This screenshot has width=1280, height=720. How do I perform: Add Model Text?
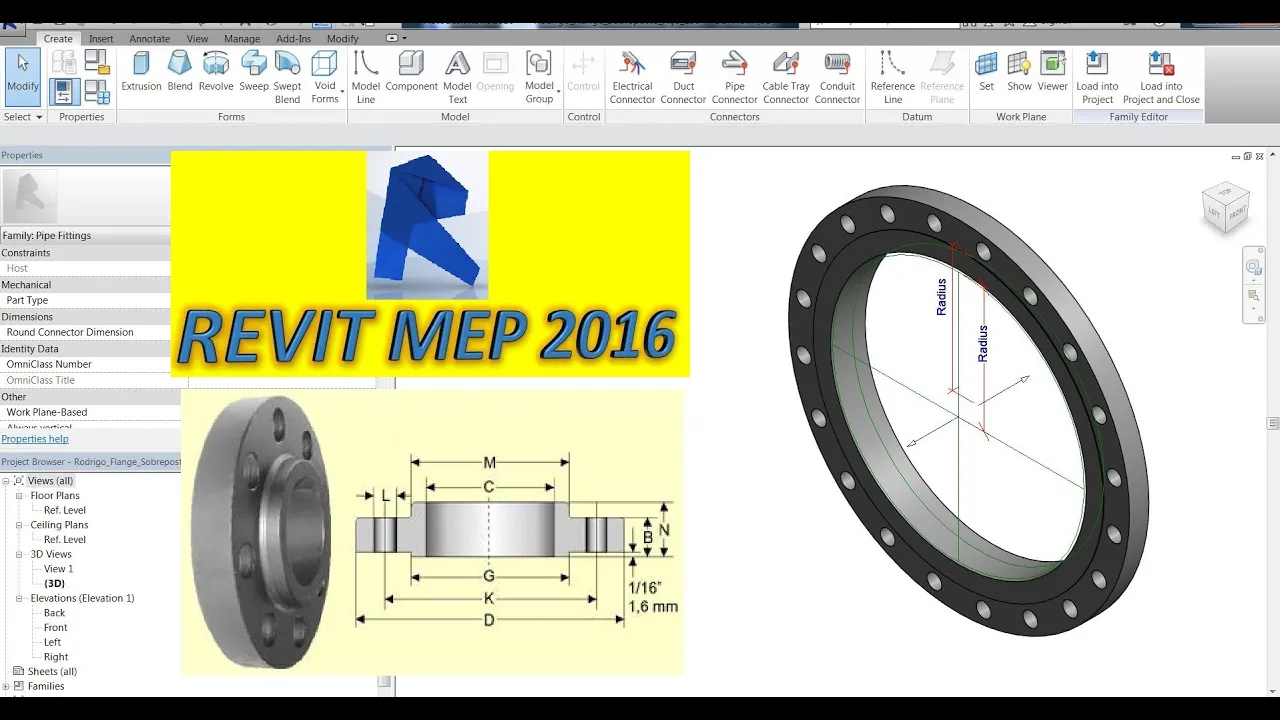(x=457, y=78)
